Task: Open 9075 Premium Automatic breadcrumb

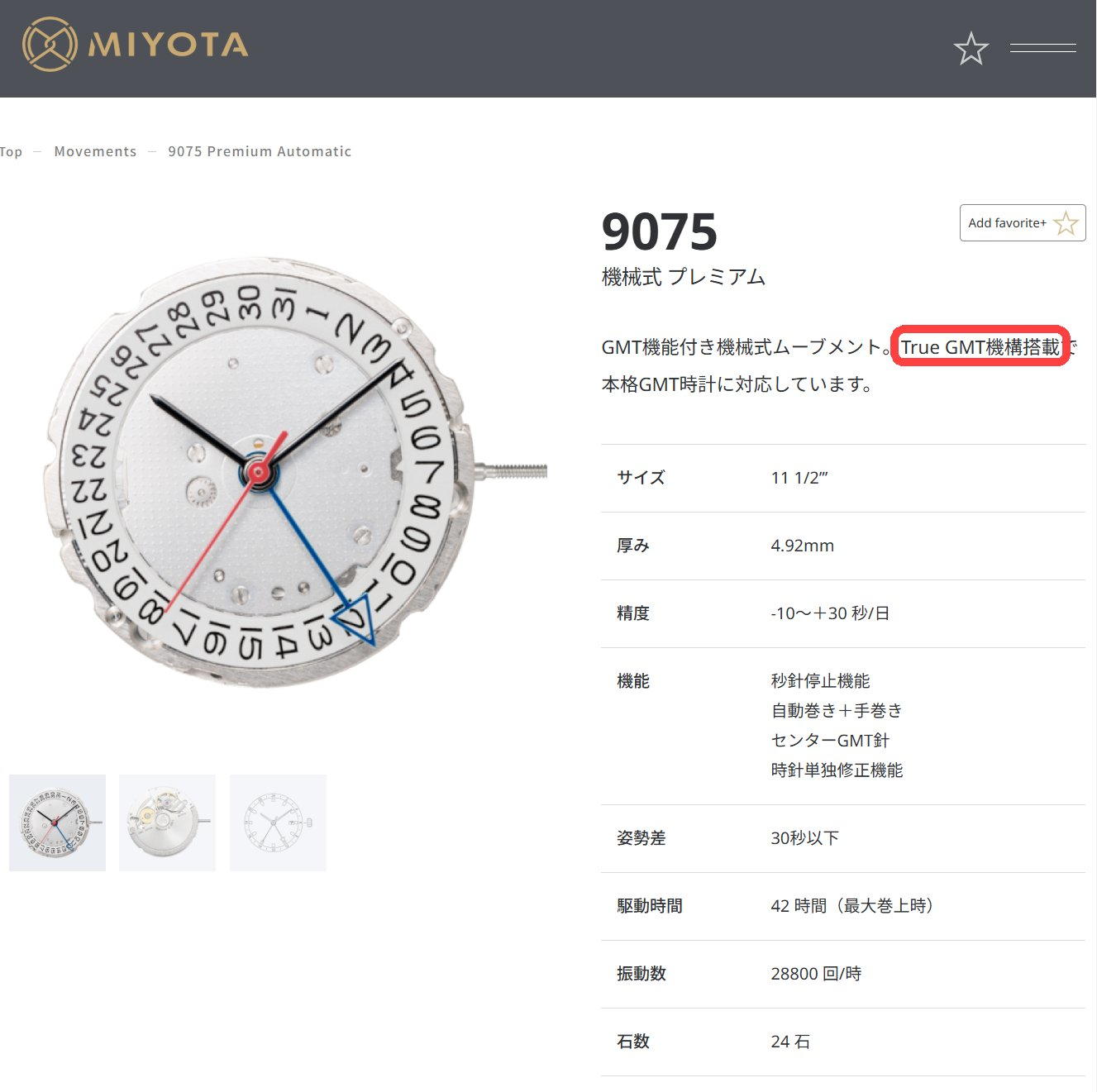Action: (x=260, y=151)
